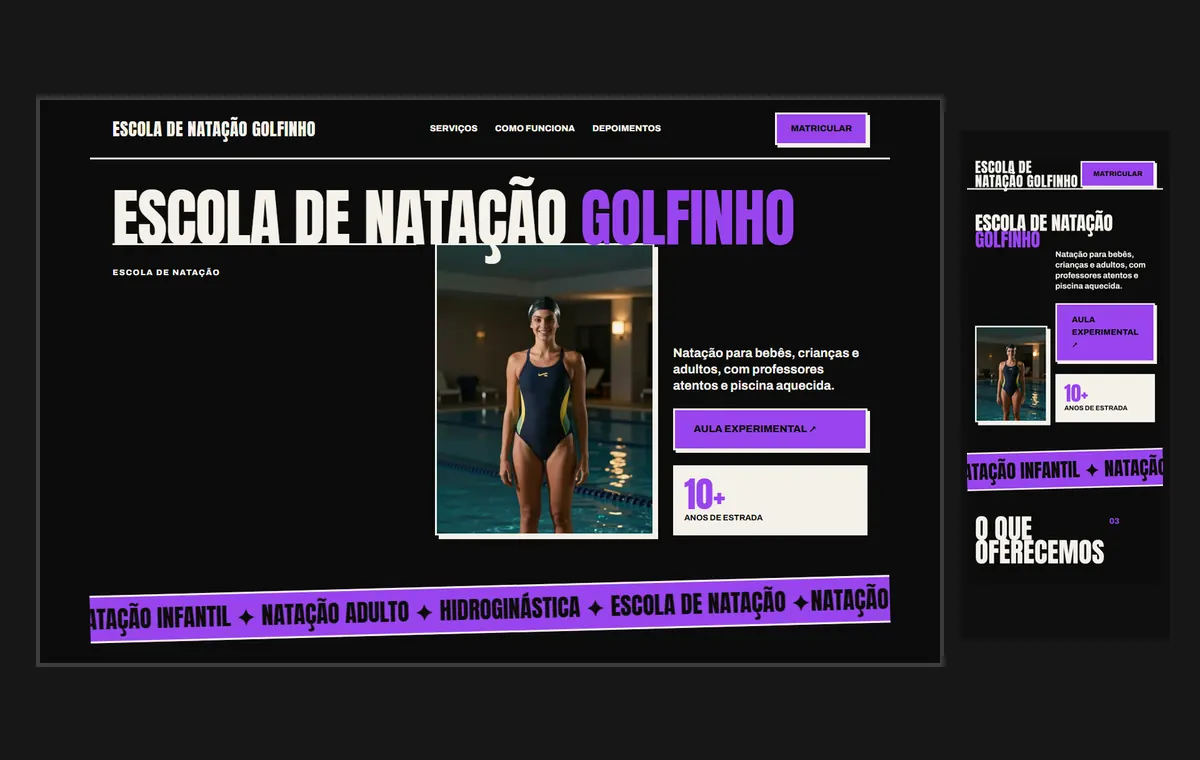Click the mobile Escola de Natação Golfinho logo

[1026, 174]
